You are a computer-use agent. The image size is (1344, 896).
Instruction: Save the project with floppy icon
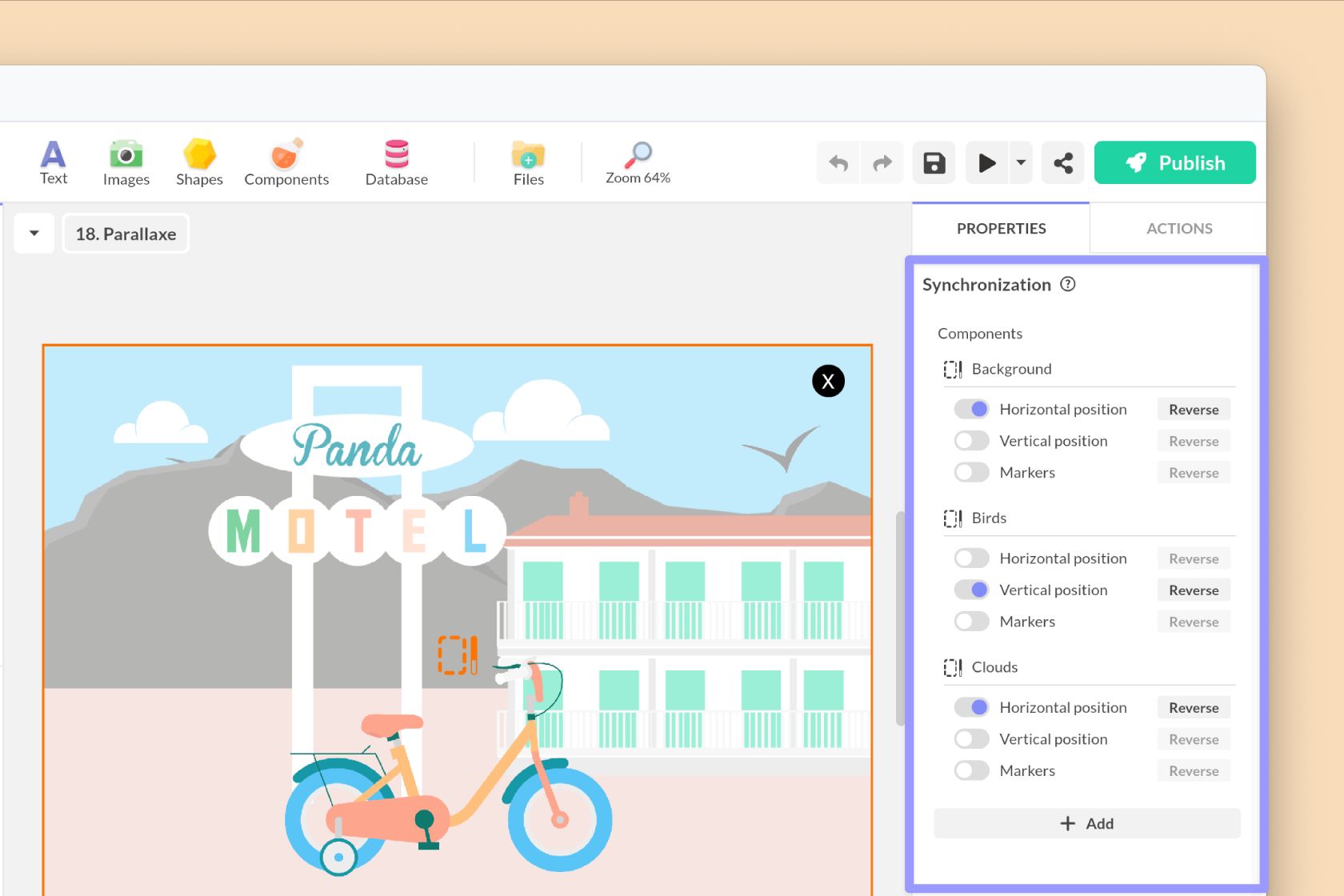click(x=934, y=163)
